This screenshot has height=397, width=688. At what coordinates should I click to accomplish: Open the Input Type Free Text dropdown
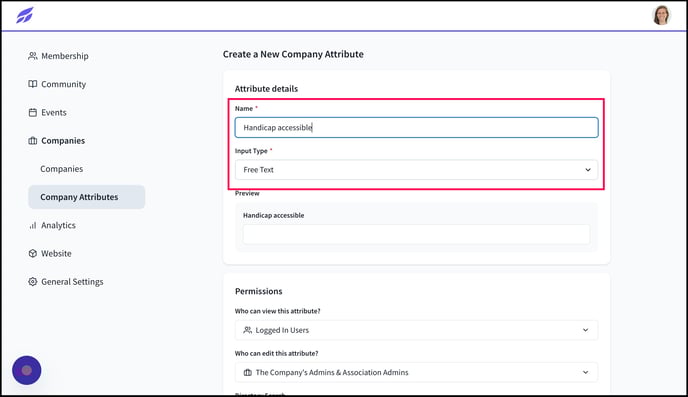[416, 170]
